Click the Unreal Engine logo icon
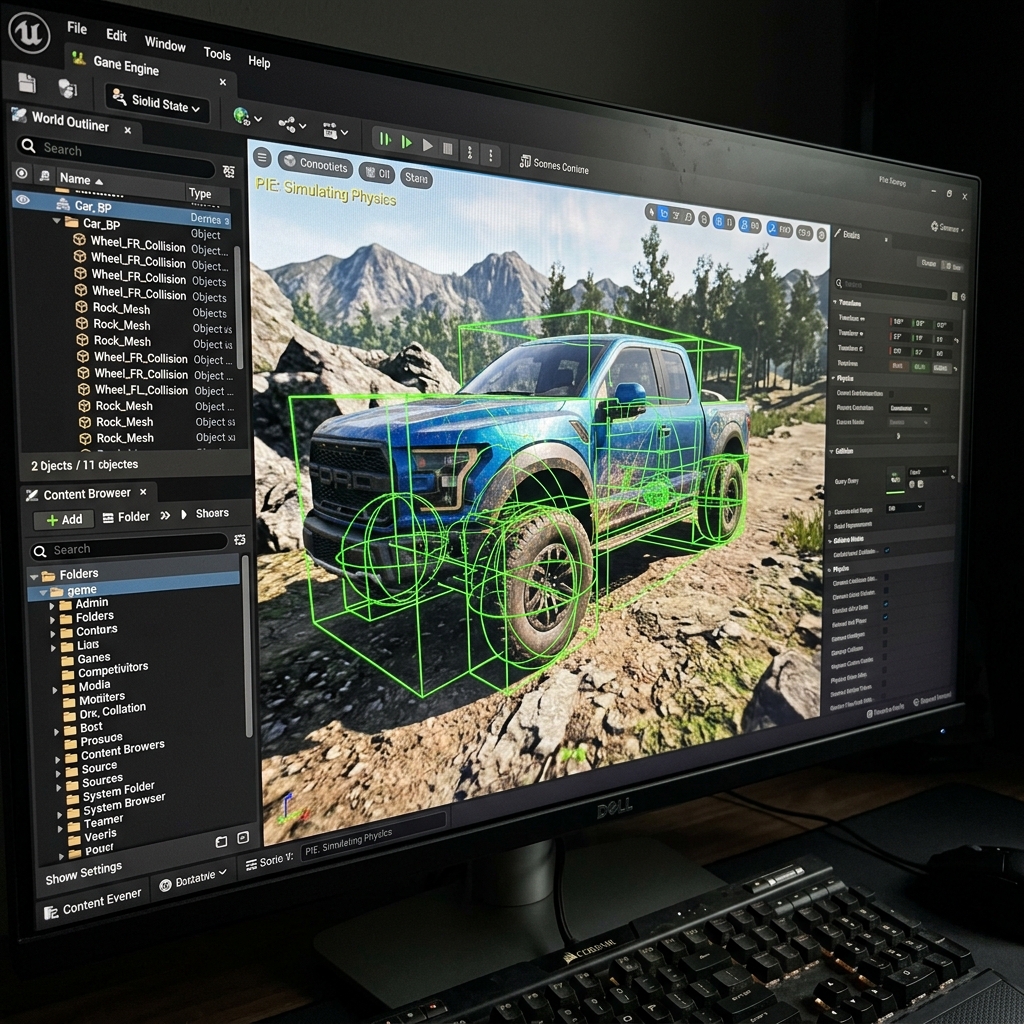 (x=29, y=33)
